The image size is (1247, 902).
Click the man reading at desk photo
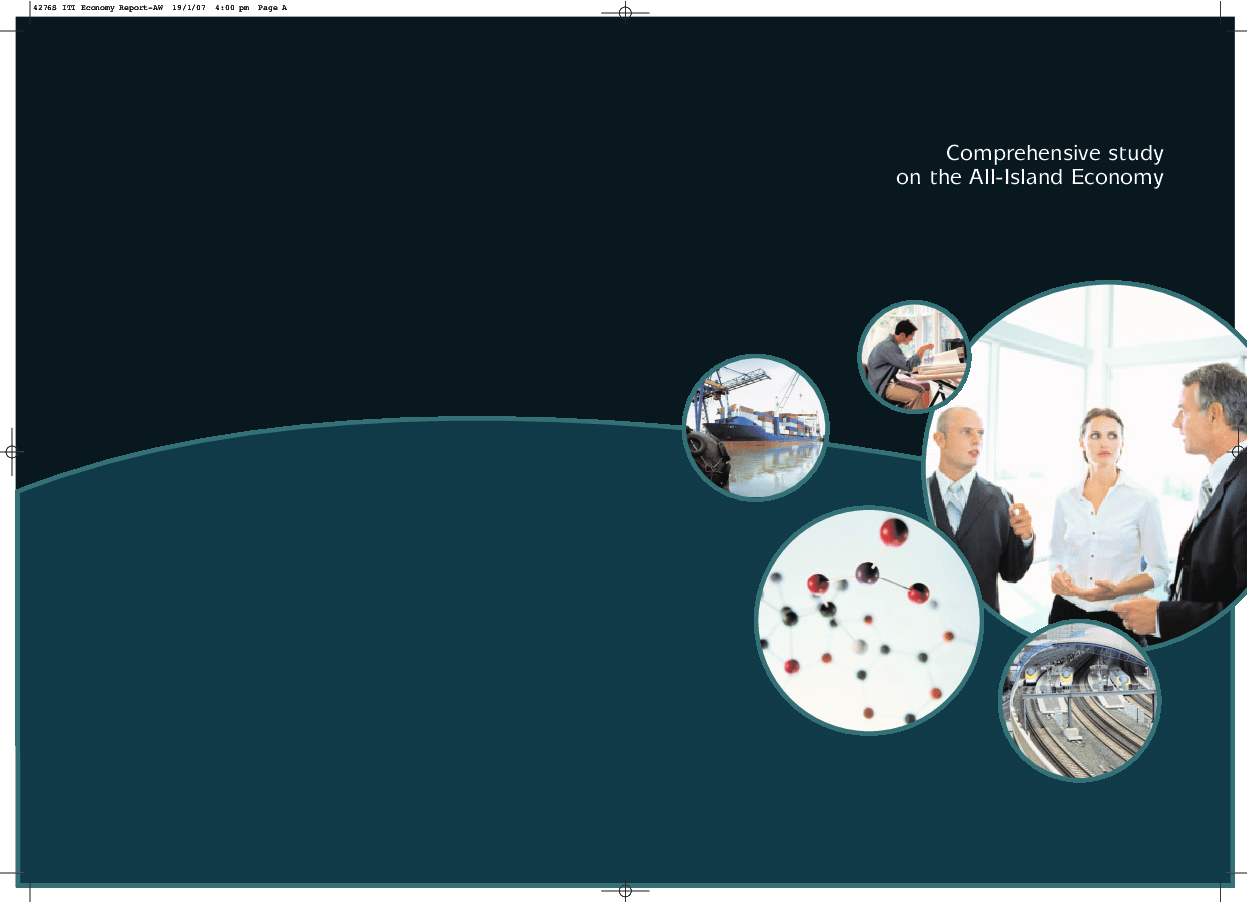pyautogui.click(x=913, y=356)
